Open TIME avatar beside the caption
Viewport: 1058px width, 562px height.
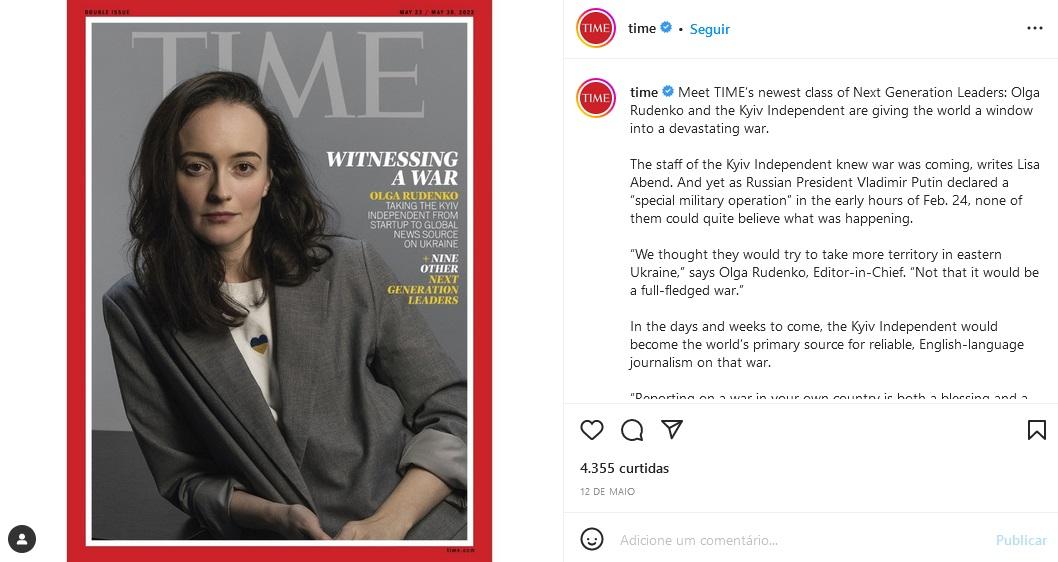(596, 98)
